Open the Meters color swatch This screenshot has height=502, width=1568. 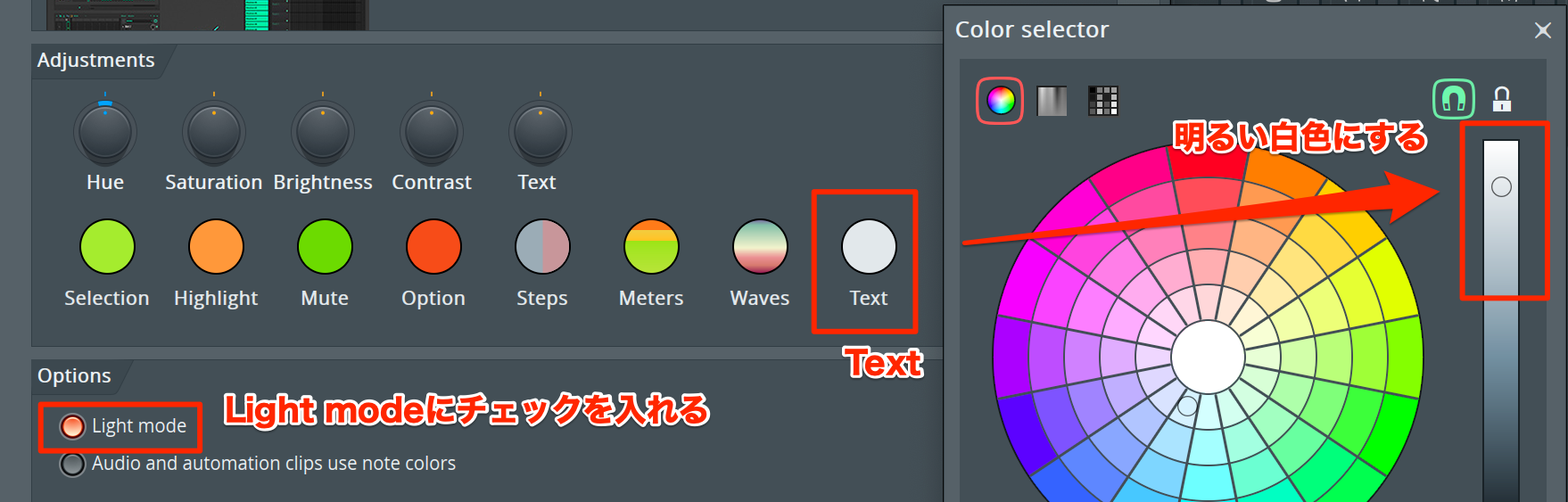tap(651, 246)
